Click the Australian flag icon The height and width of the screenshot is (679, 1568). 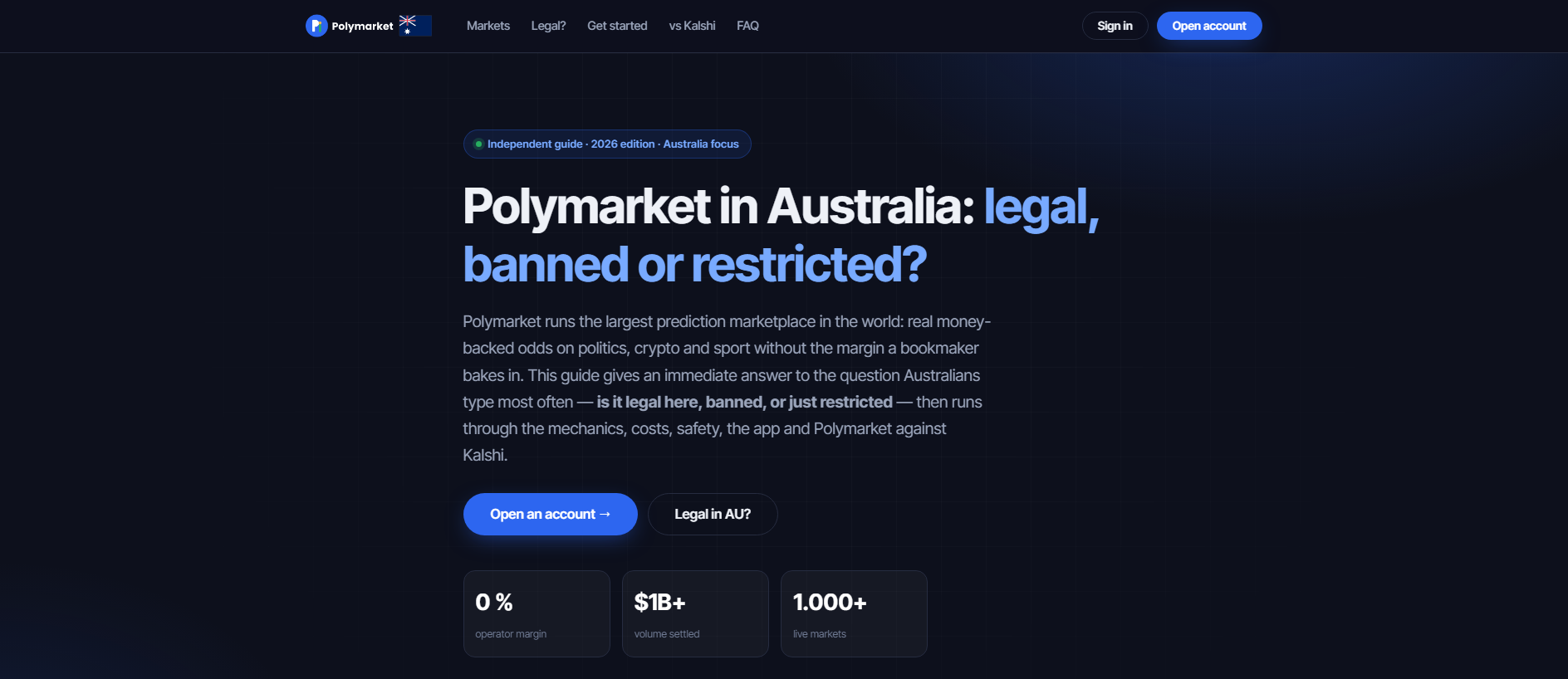pyautogui.click(x=415, y=26)
